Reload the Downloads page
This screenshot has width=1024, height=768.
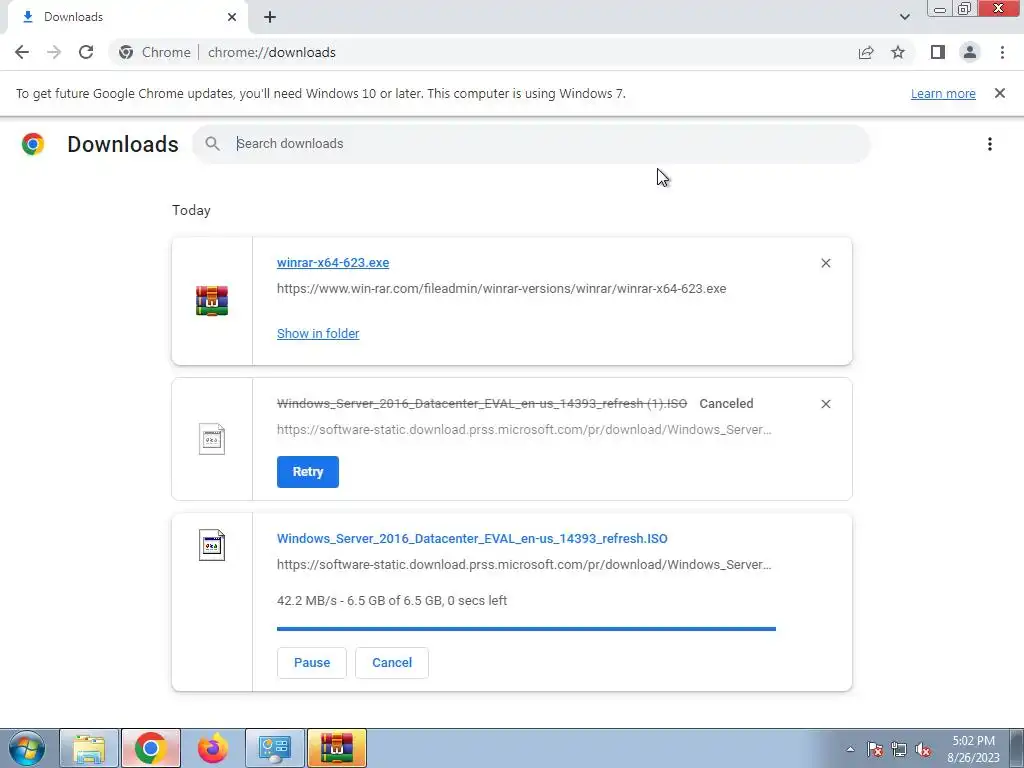pyautogui.click(x=86, y=52)
